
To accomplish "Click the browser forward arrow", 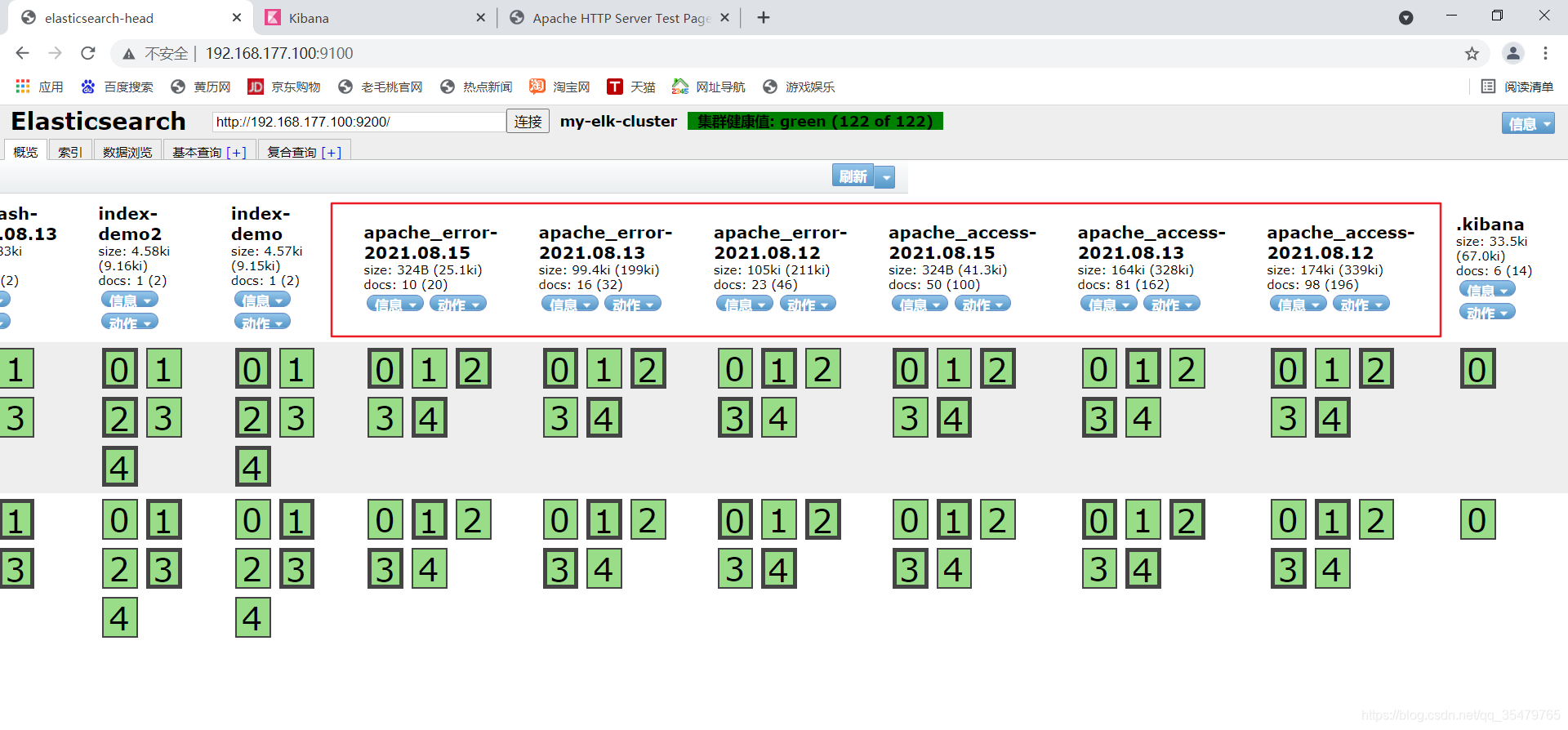I will 55,53.
